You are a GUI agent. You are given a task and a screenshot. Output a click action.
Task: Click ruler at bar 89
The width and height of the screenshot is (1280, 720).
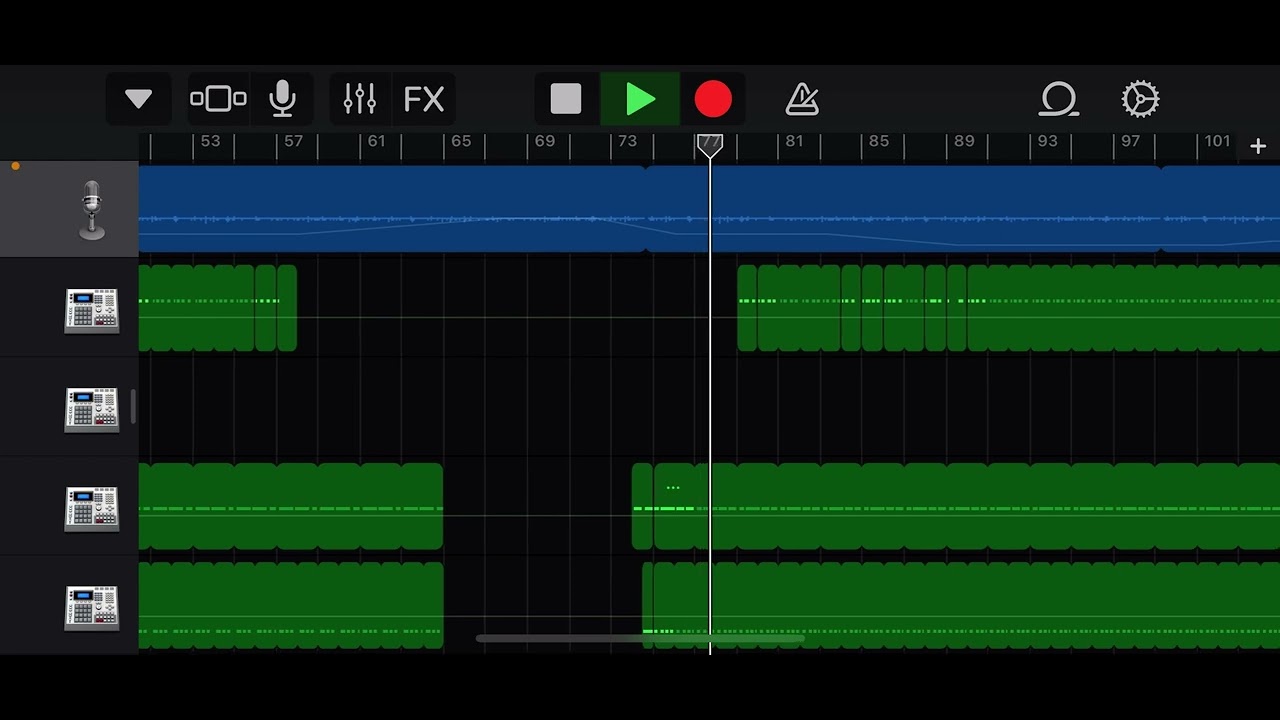click(964, 141)
